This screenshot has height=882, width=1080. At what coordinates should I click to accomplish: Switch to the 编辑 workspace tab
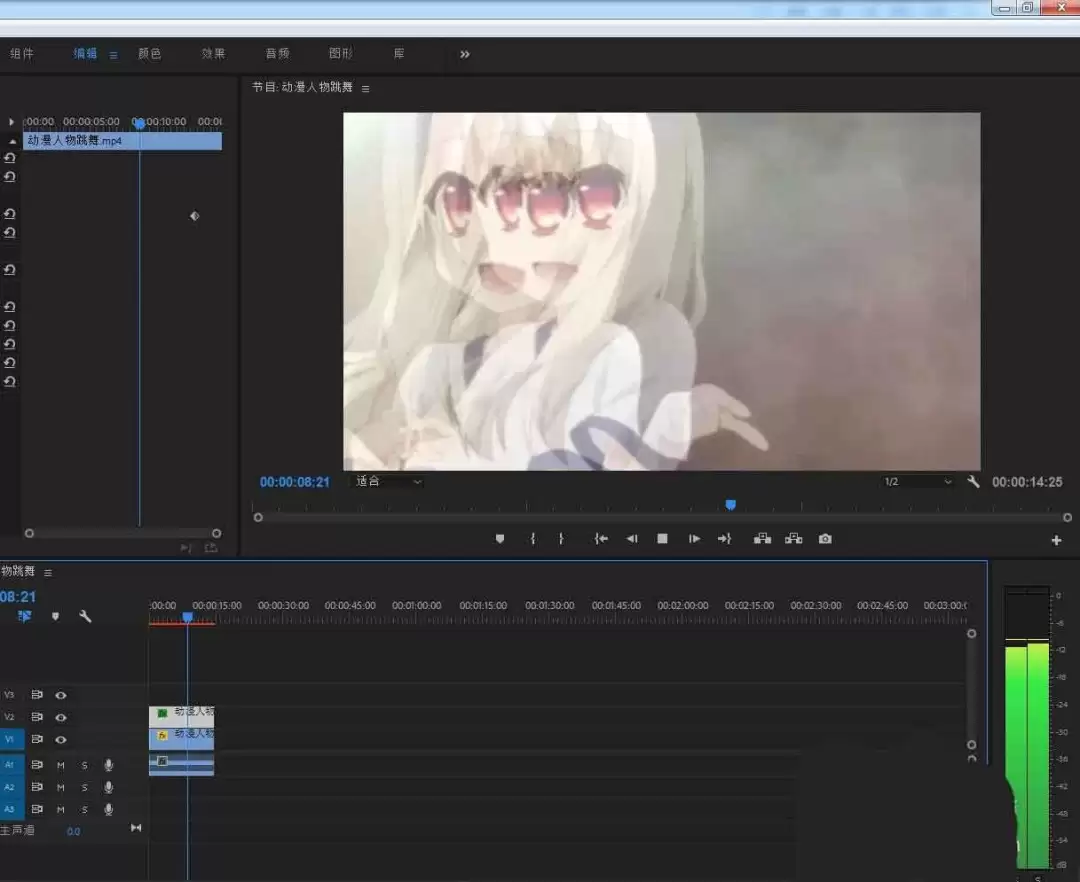click(85, 54)
